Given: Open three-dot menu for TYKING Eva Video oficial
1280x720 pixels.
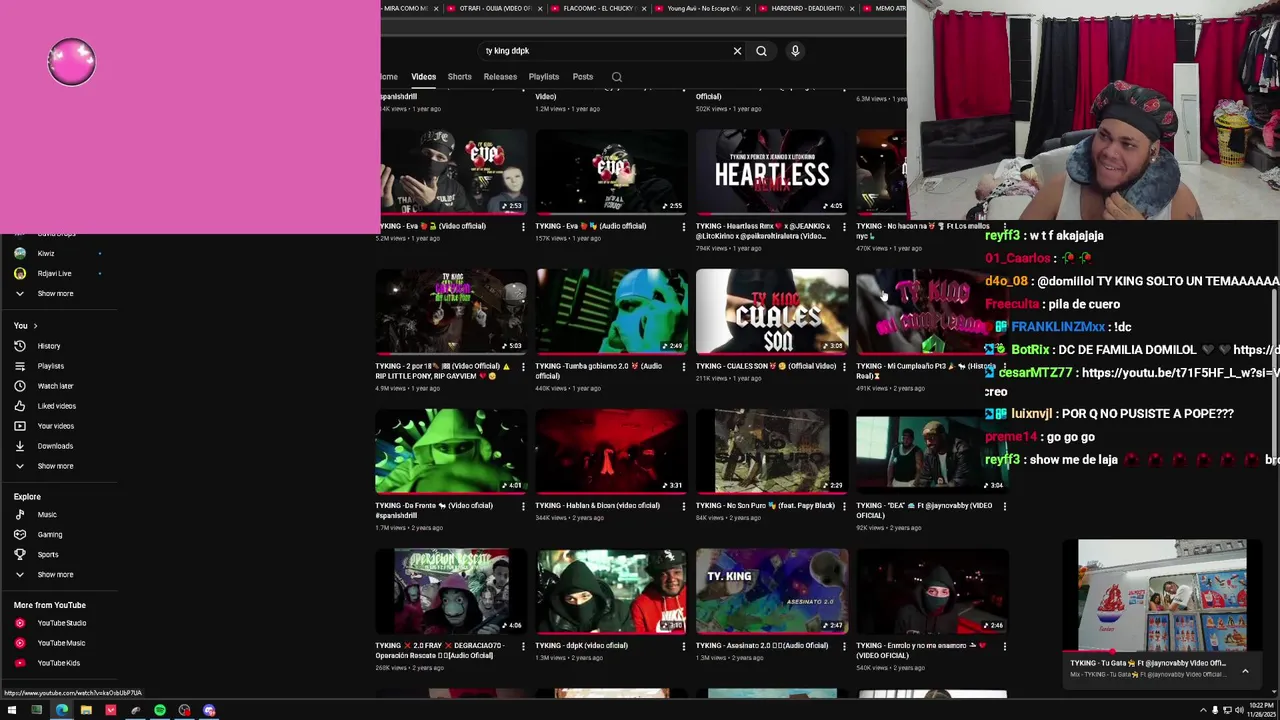Looking at the screenshot, I should 523,228.
